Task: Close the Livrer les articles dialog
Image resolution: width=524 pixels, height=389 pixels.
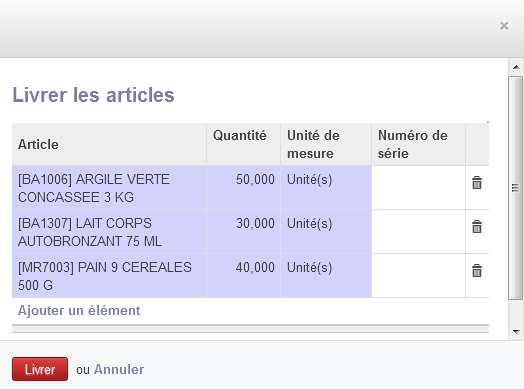Action: pyautogui.click(x=504, y=26)
